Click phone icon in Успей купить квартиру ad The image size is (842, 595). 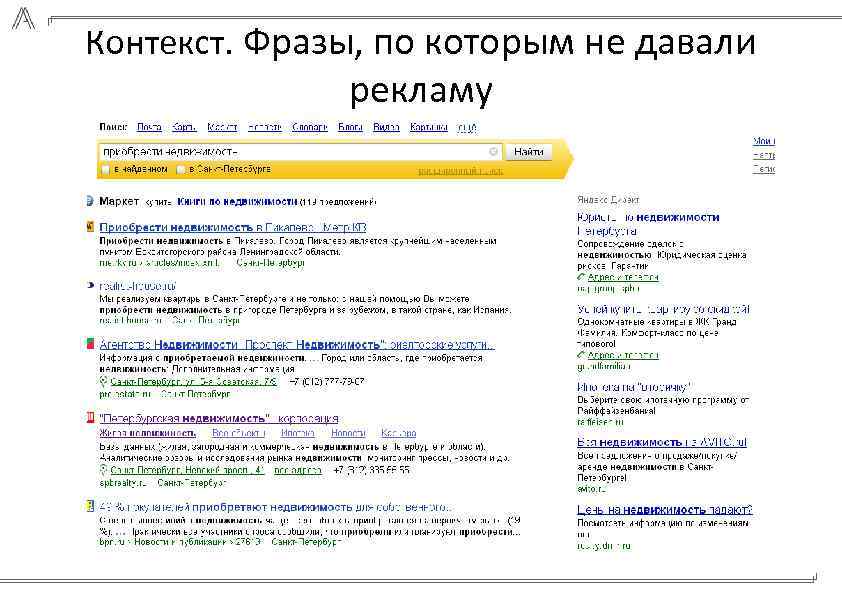[581, 355]
